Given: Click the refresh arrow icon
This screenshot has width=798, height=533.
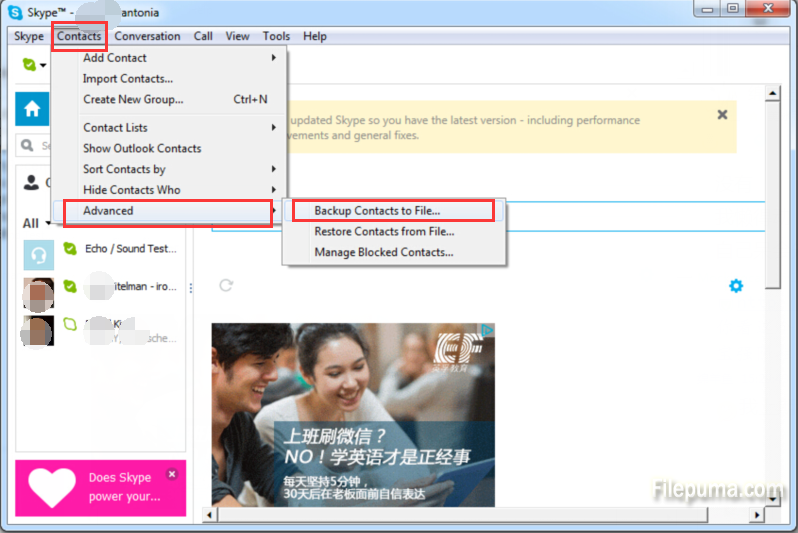Looking at the screenshot, I should click(x=226, y=285).
